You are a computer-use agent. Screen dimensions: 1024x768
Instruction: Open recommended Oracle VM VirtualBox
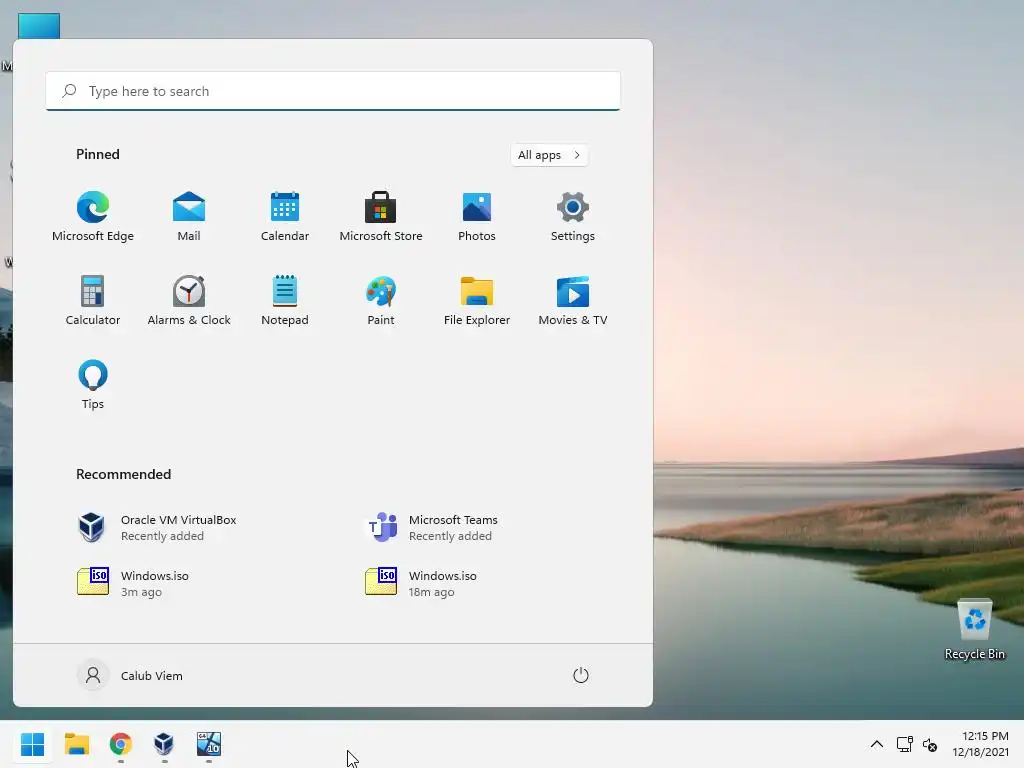[157, 528]
